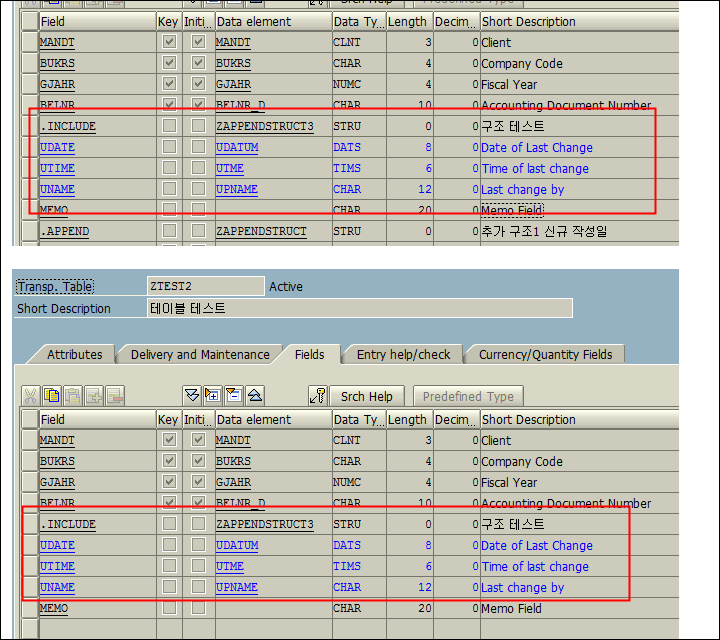Click ZAPPENDSTRUCT data element in .APPEND row

coord(261,230)
